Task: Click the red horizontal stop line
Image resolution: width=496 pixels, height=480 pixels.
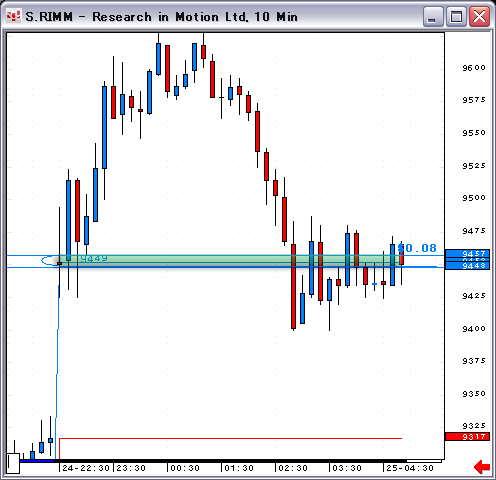Action: [x=230, y=439]
